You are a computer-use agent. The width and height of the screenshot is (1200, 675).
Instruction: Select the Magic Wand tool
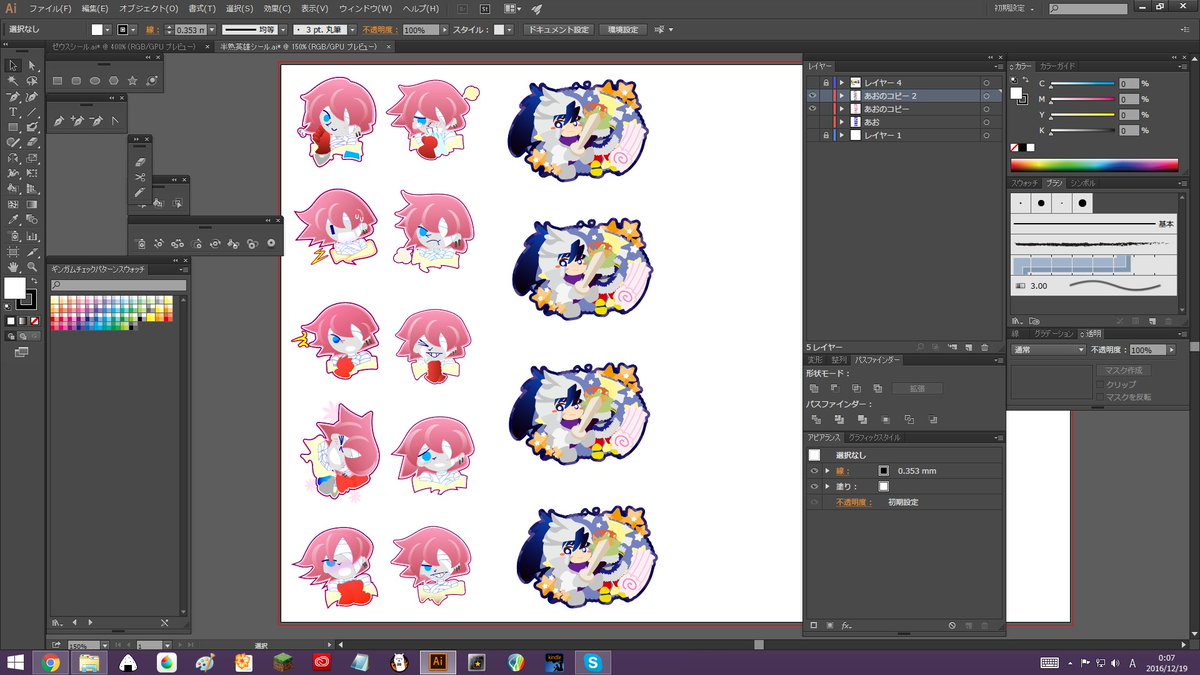click(13, 80)
